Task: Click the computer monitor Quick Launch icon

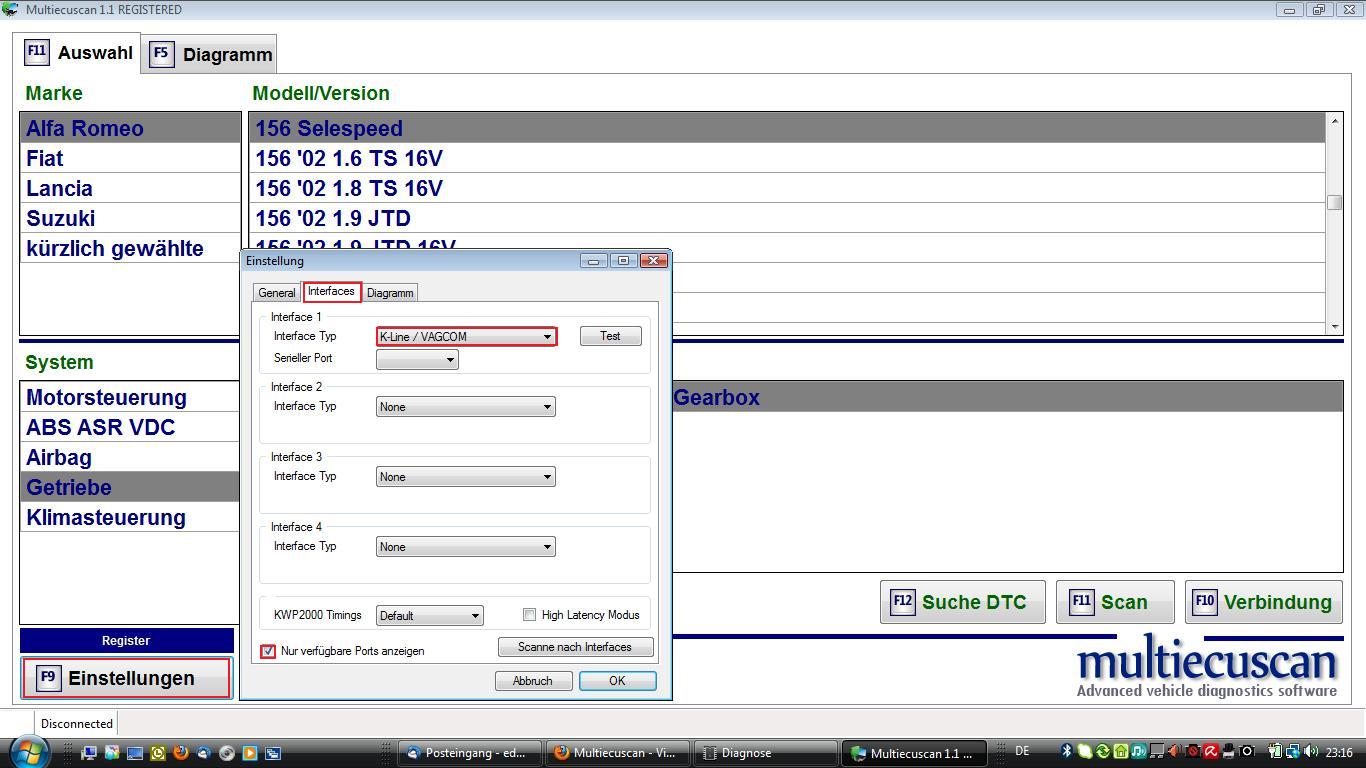Action: [89, 753]
